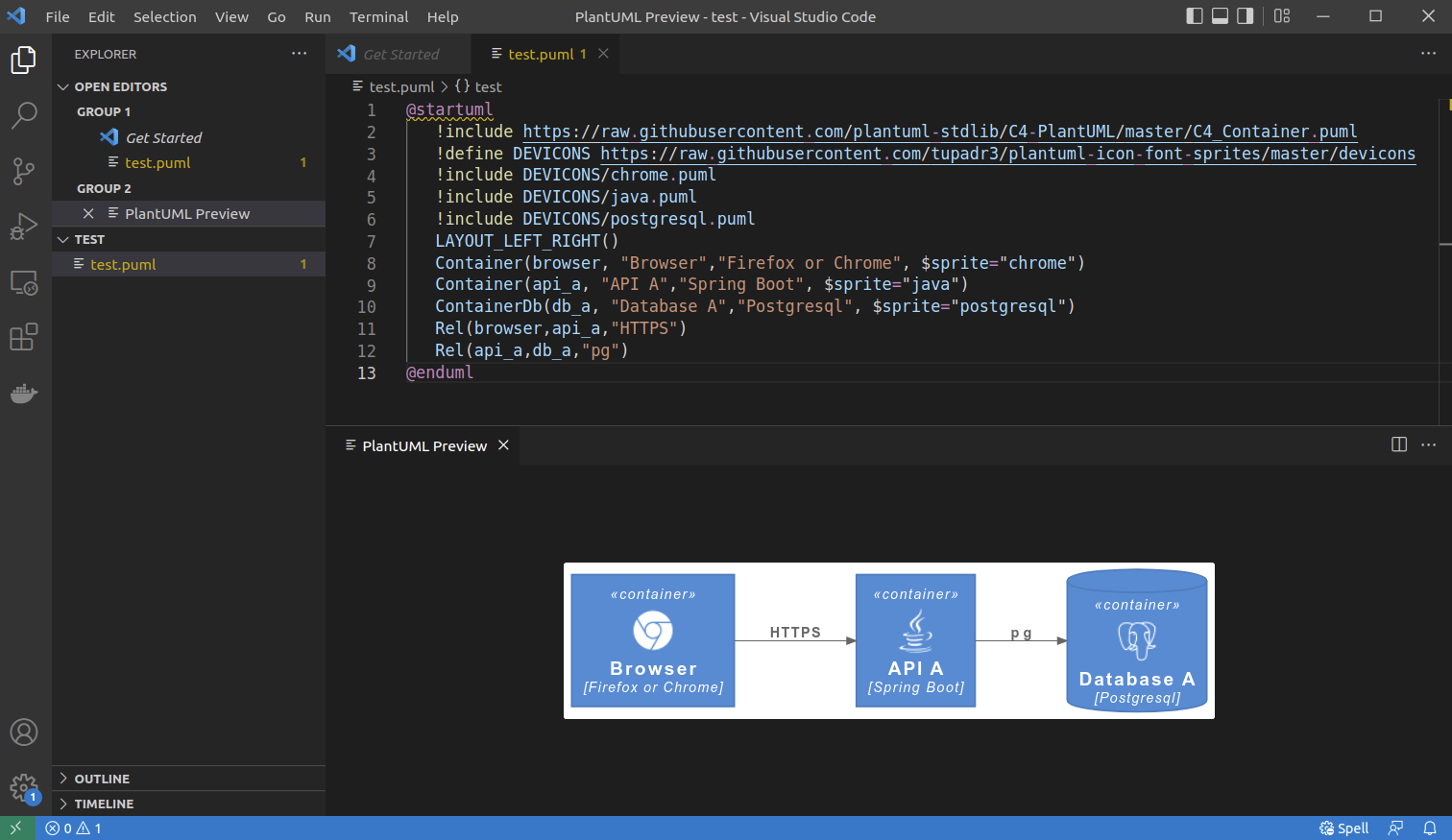Image resolution: width=1452 pixels, height=840 pixels.
Task: Follow the devicons sprites URL on line 3
Action: (x=1007, y=154)
